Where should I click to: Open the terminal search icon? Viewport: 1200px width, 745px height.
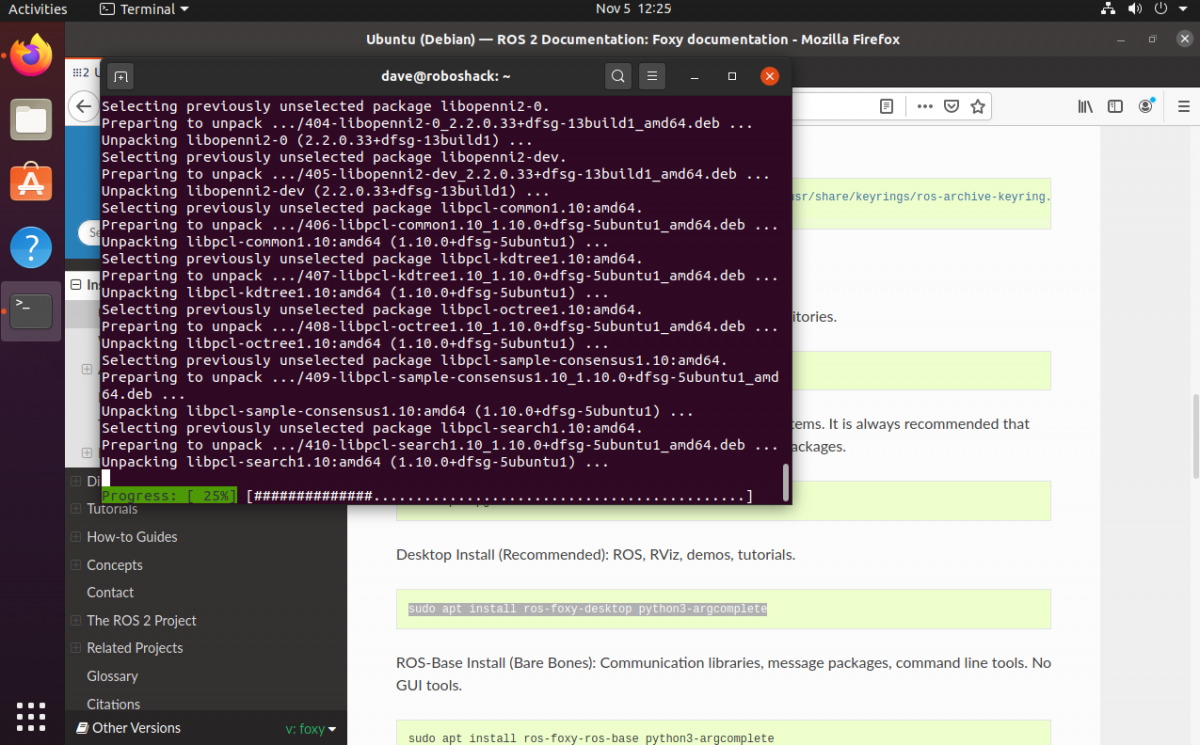618,76
